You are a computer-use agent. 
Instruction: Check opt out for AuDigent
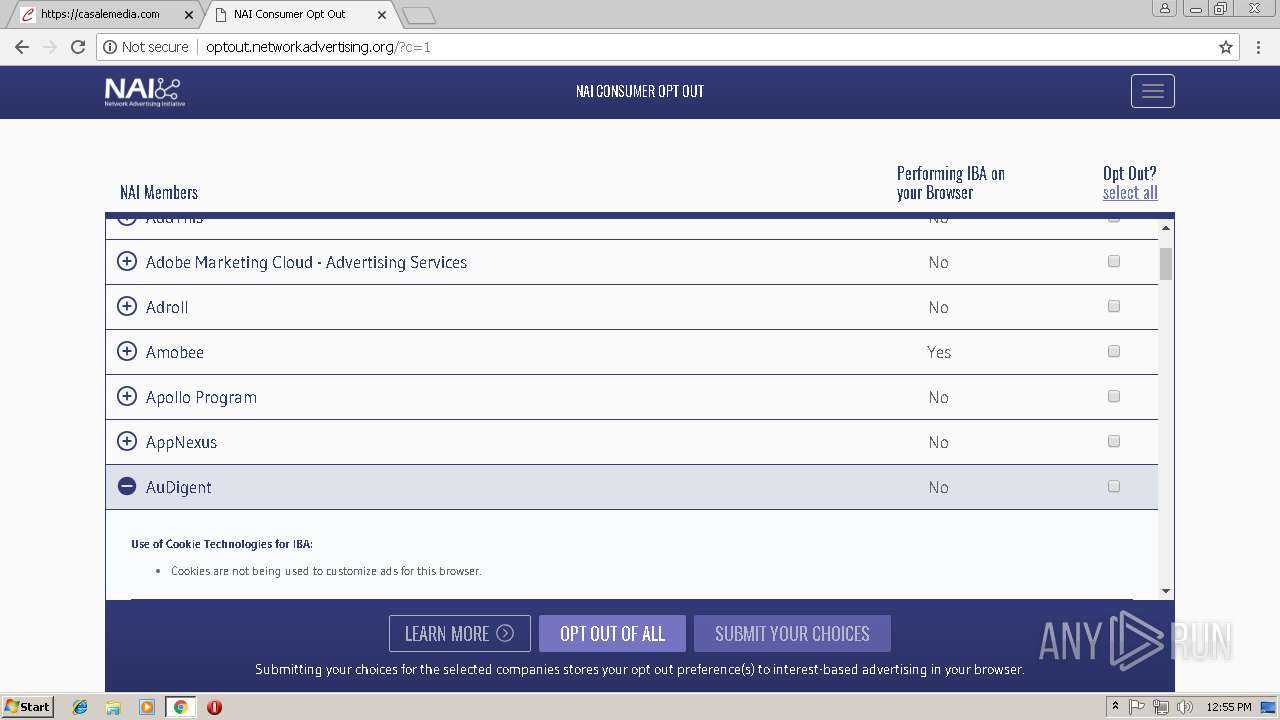tap(1114, 487)
